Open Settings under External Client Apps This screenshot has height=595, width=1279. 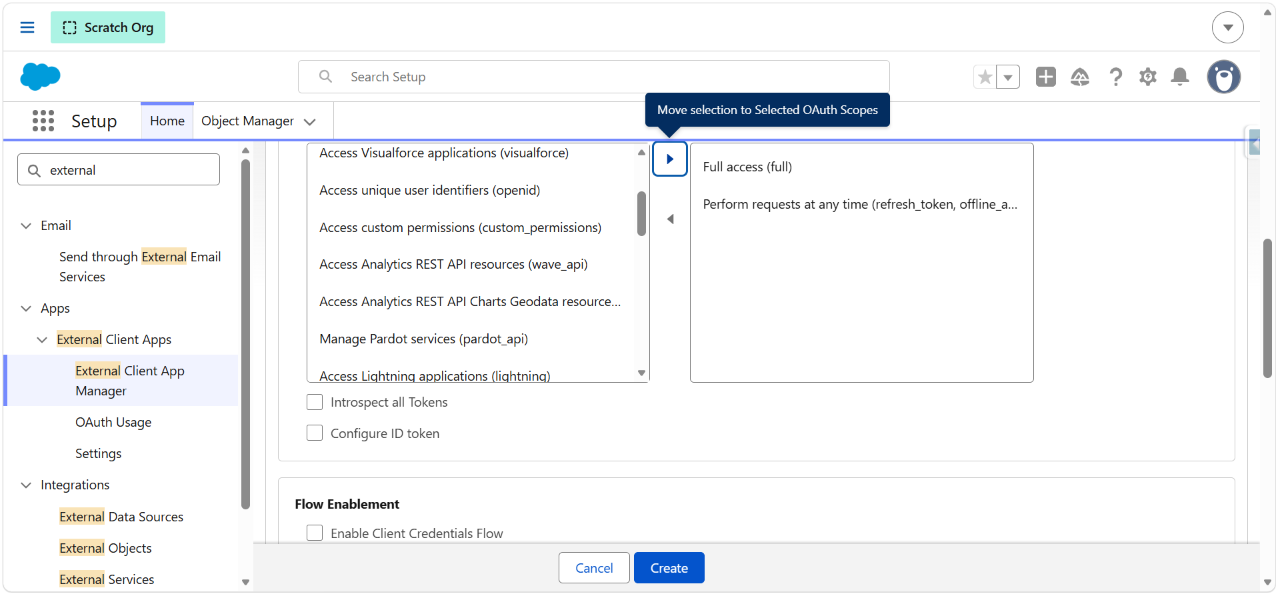[98, 454]
